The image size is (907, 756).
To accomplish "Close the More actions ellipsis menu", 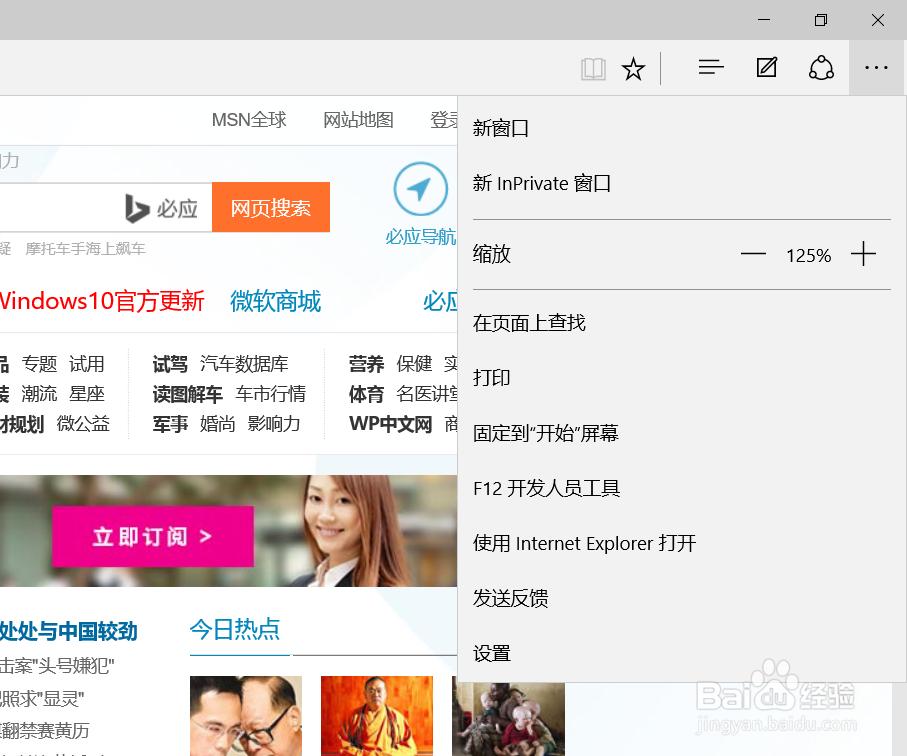I will tap(876, 68).
